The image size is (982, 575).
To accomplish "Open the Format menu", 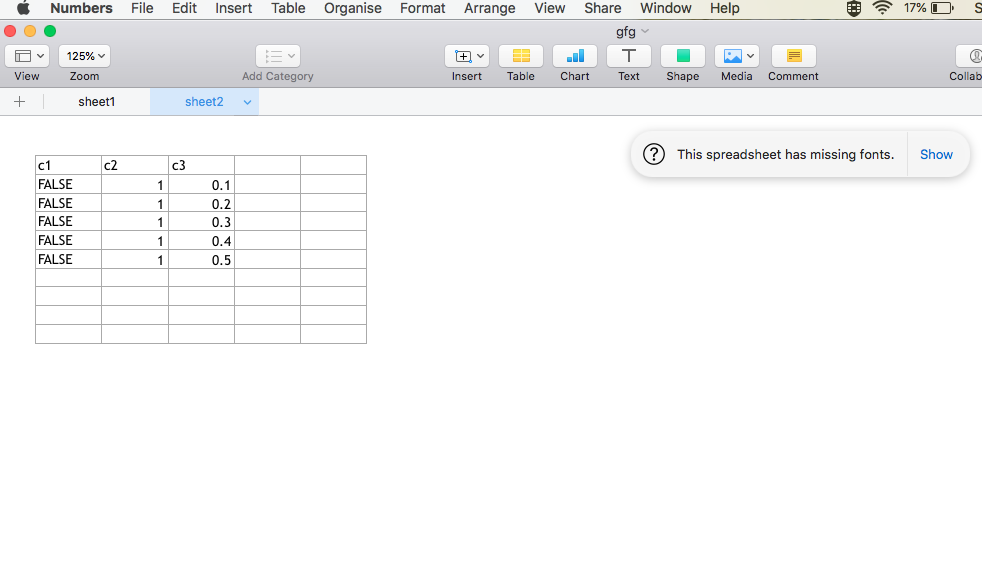I will pos(423,8).
